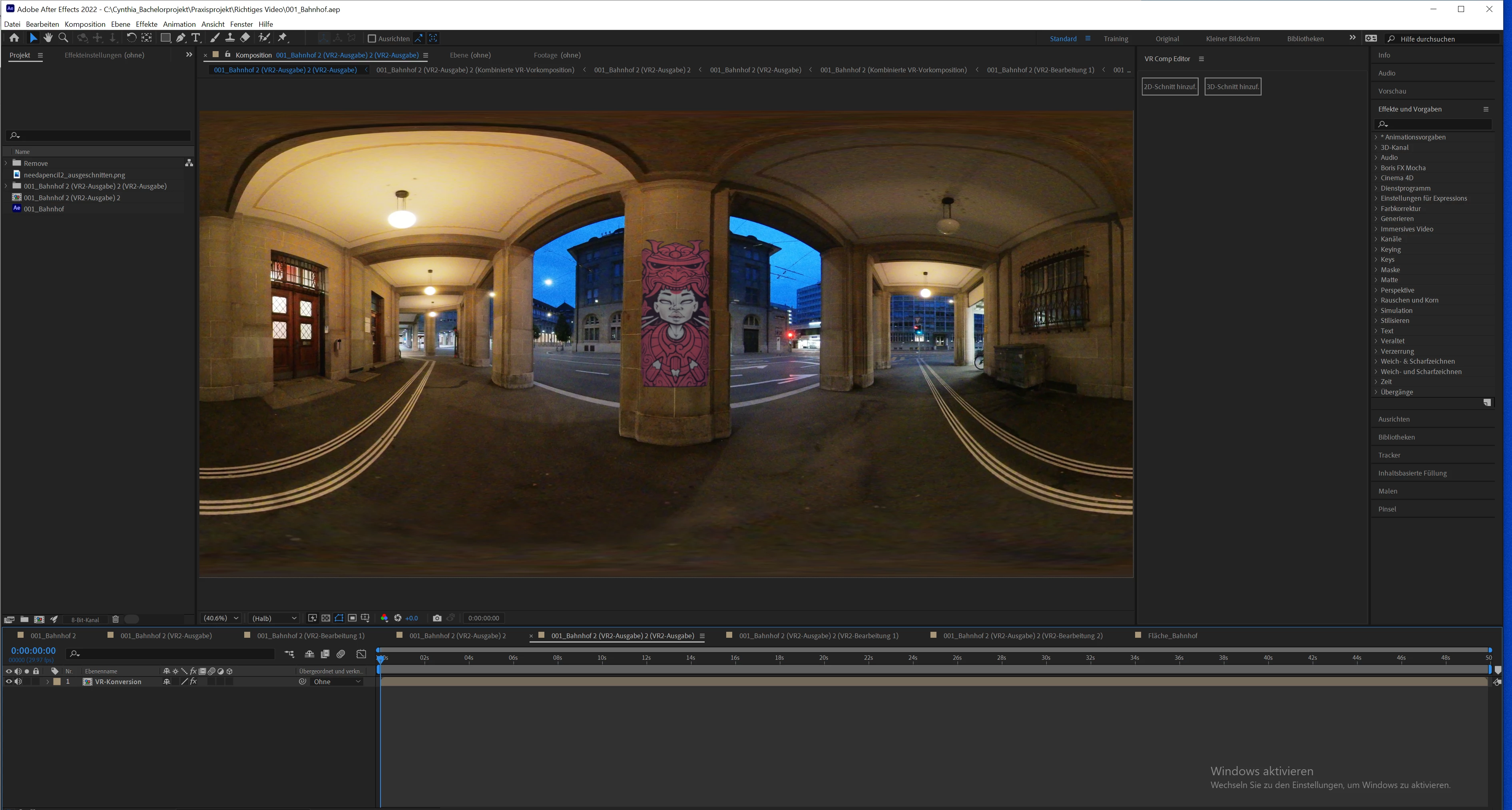Image resolution: width=1512 pixels, height=810 pixels.
Task: Open the magnification 40.6% dropdown
Action: [x=221, y=618]
